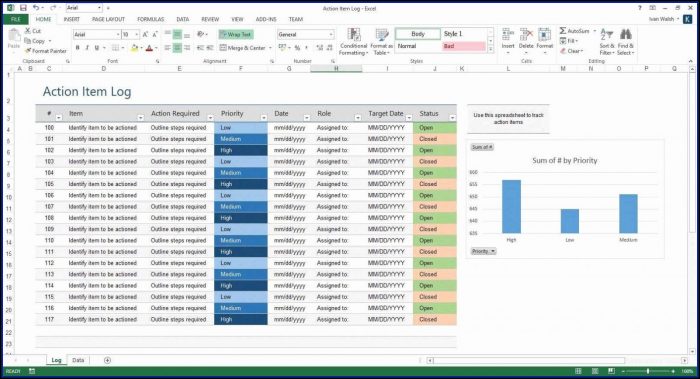The width and height of the screenshot is (700, 379).
Task: Switch to the REVIEW ribbon tab
Action: pyautogui.click(x=210, y=19)
